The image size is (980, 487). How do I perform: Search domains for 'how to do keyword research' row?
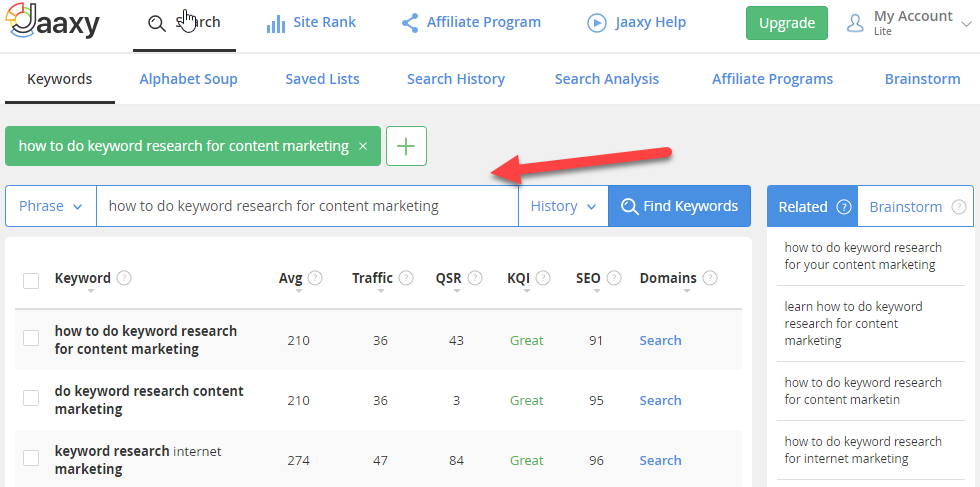point(660,341)
